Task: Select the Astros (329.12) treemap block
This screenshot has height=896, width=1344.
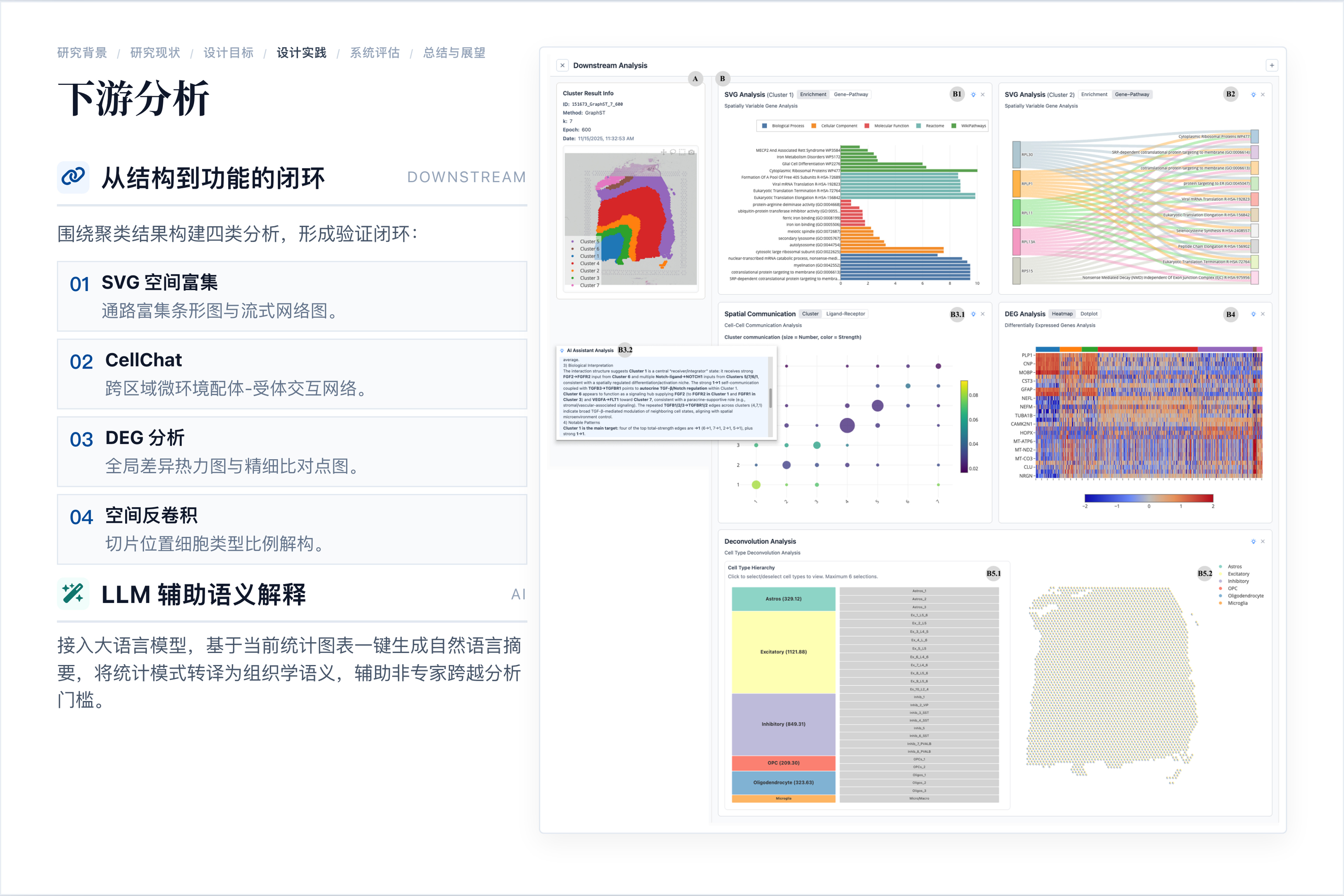Action: click(784, 599)
